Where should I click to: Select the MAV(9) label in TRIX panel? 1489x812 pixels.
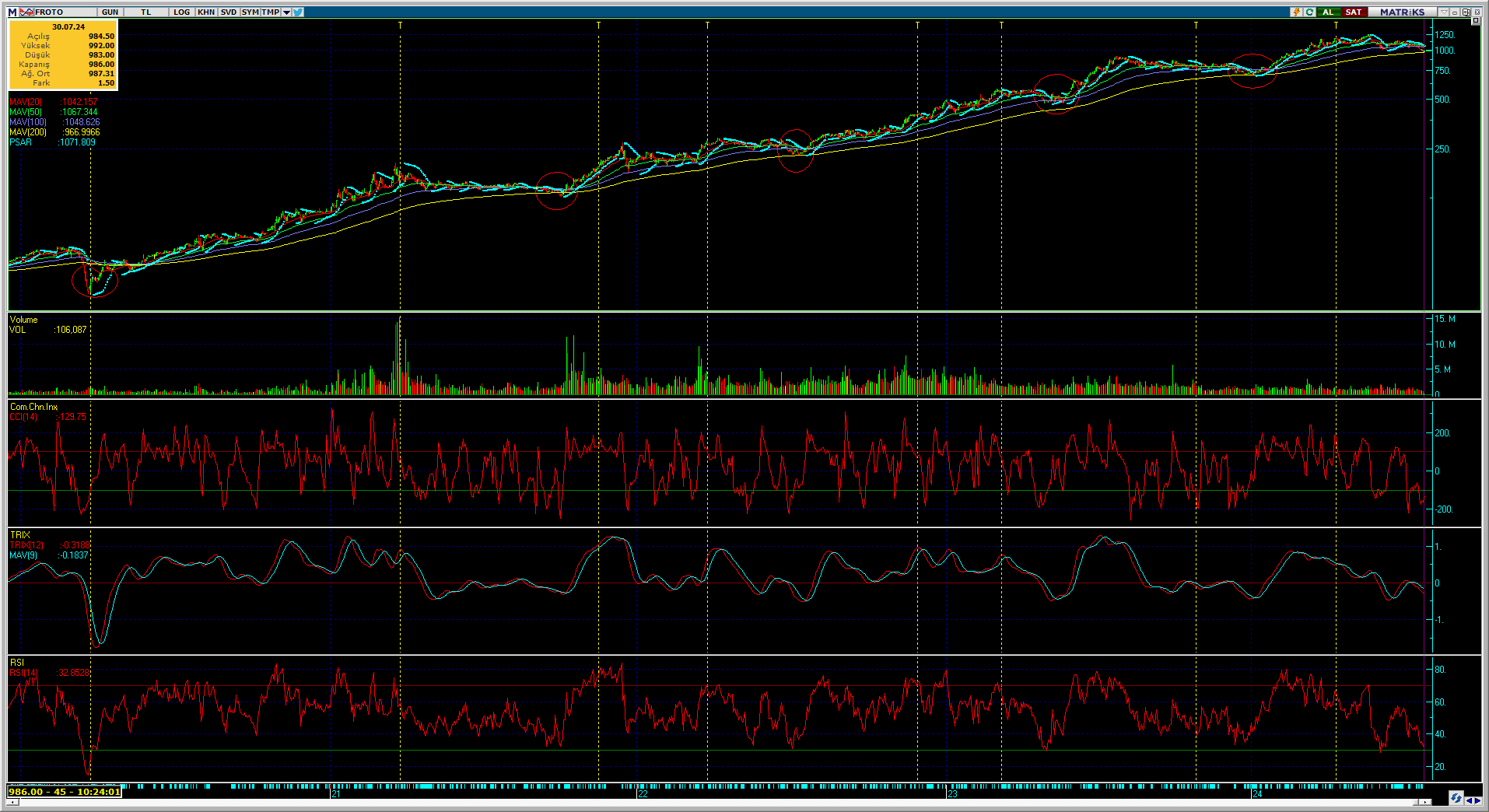pos(23,555)
